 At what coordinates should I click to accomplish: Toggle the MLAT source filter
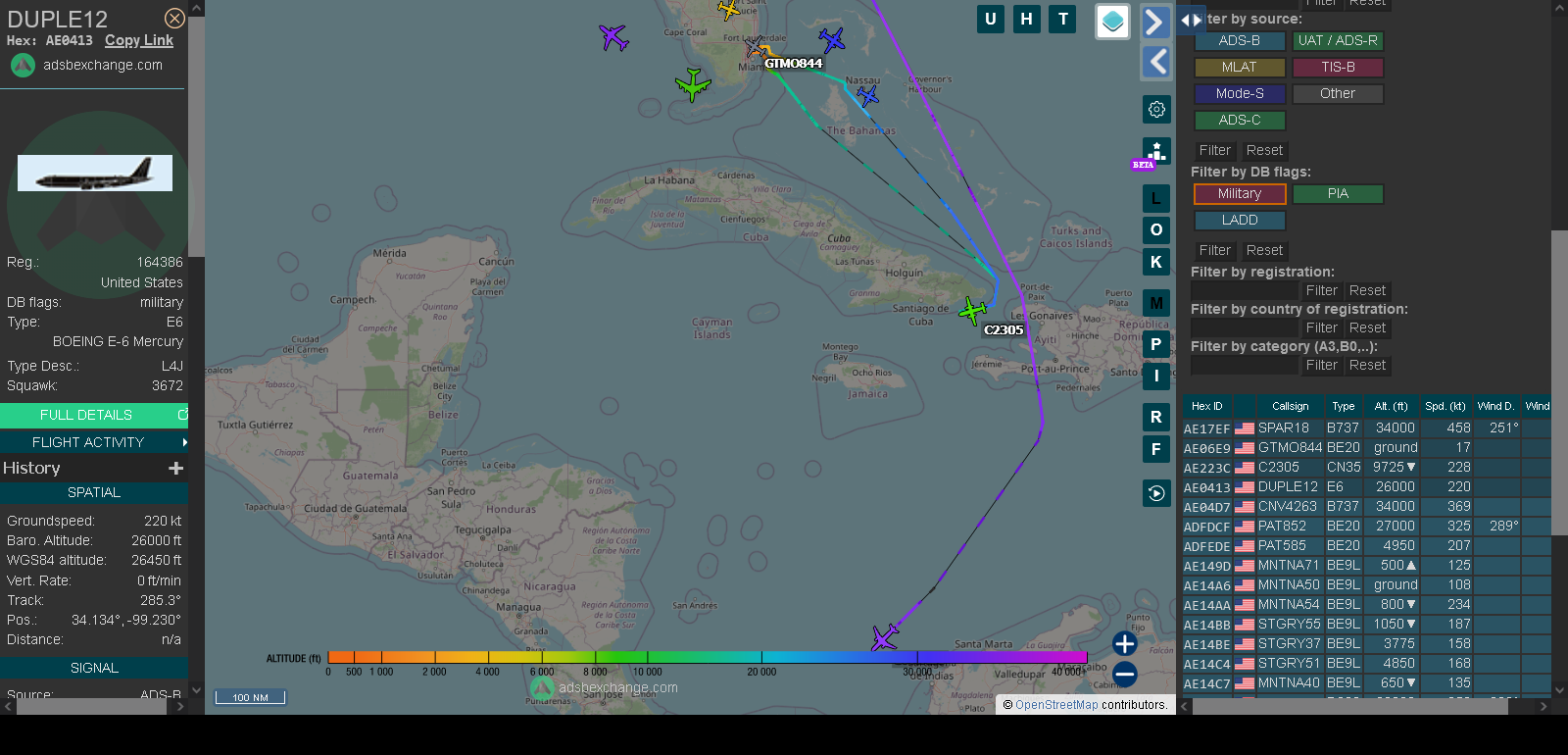(x=1240, y=68)
